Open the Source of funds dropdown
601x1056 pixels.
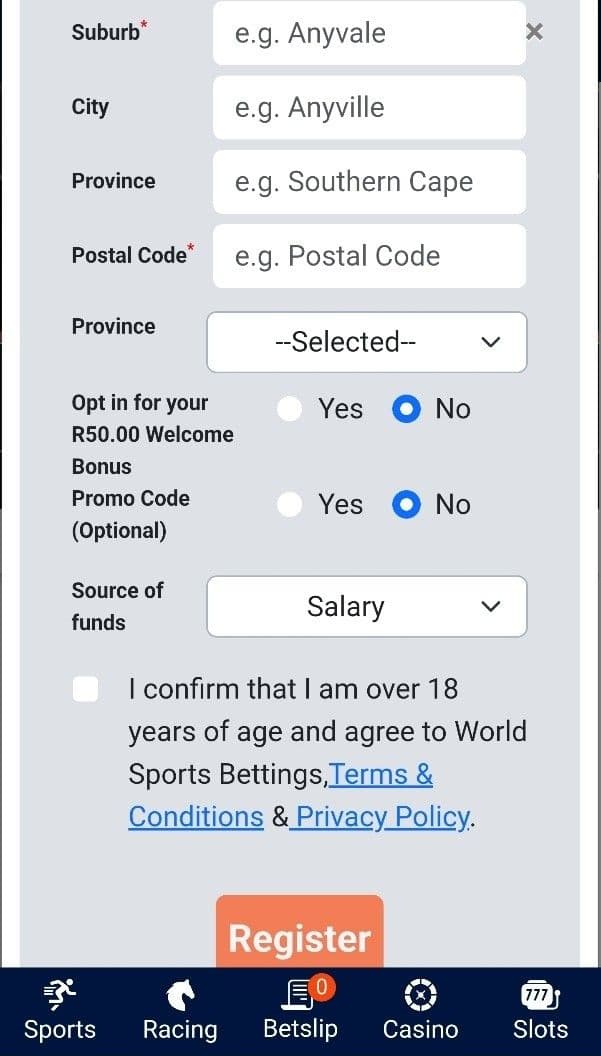366,606
